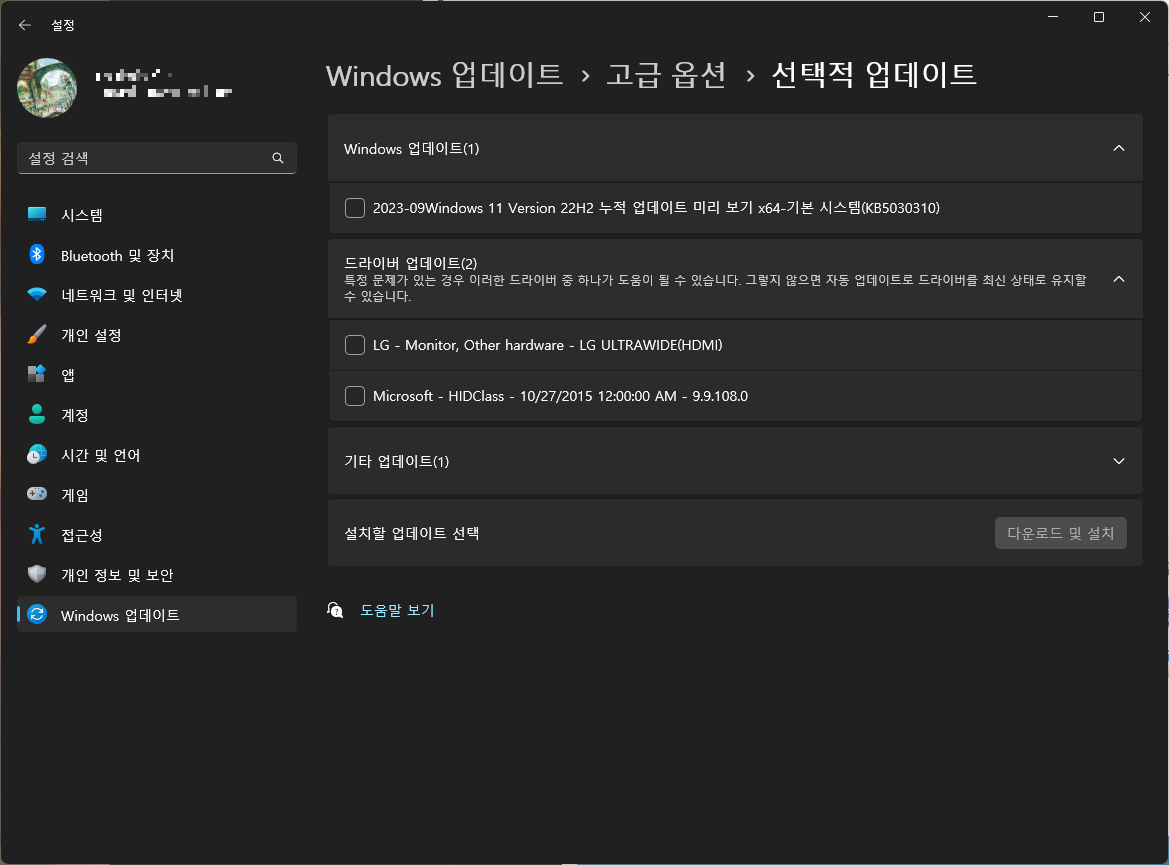Click the clock globe 시간 및 언어 icon

coord(37,454)
